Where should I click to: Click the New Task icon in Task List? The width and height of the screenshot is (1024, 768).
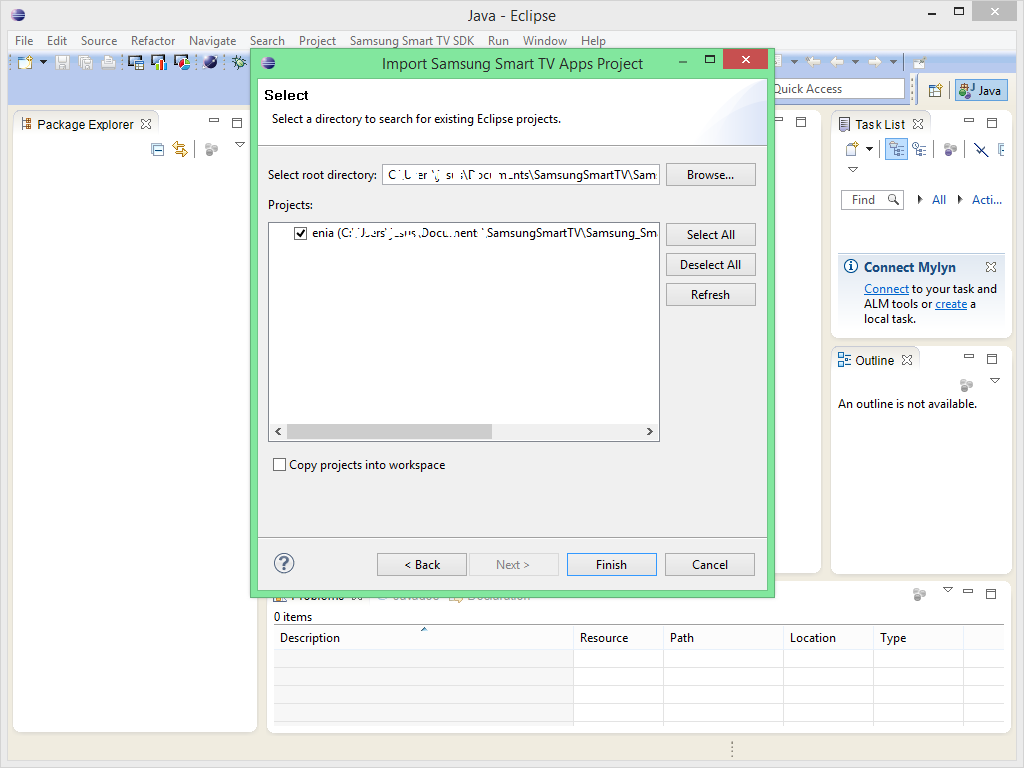[852, 149]
